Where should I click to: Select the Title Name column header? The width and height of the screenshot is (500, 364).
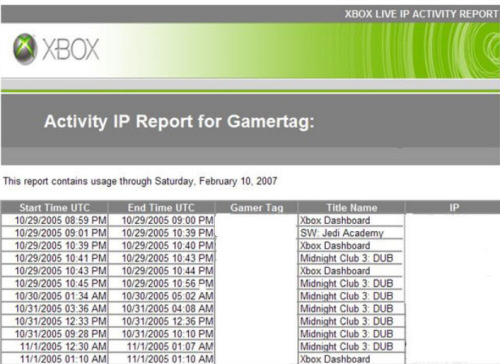pos(352,208)
